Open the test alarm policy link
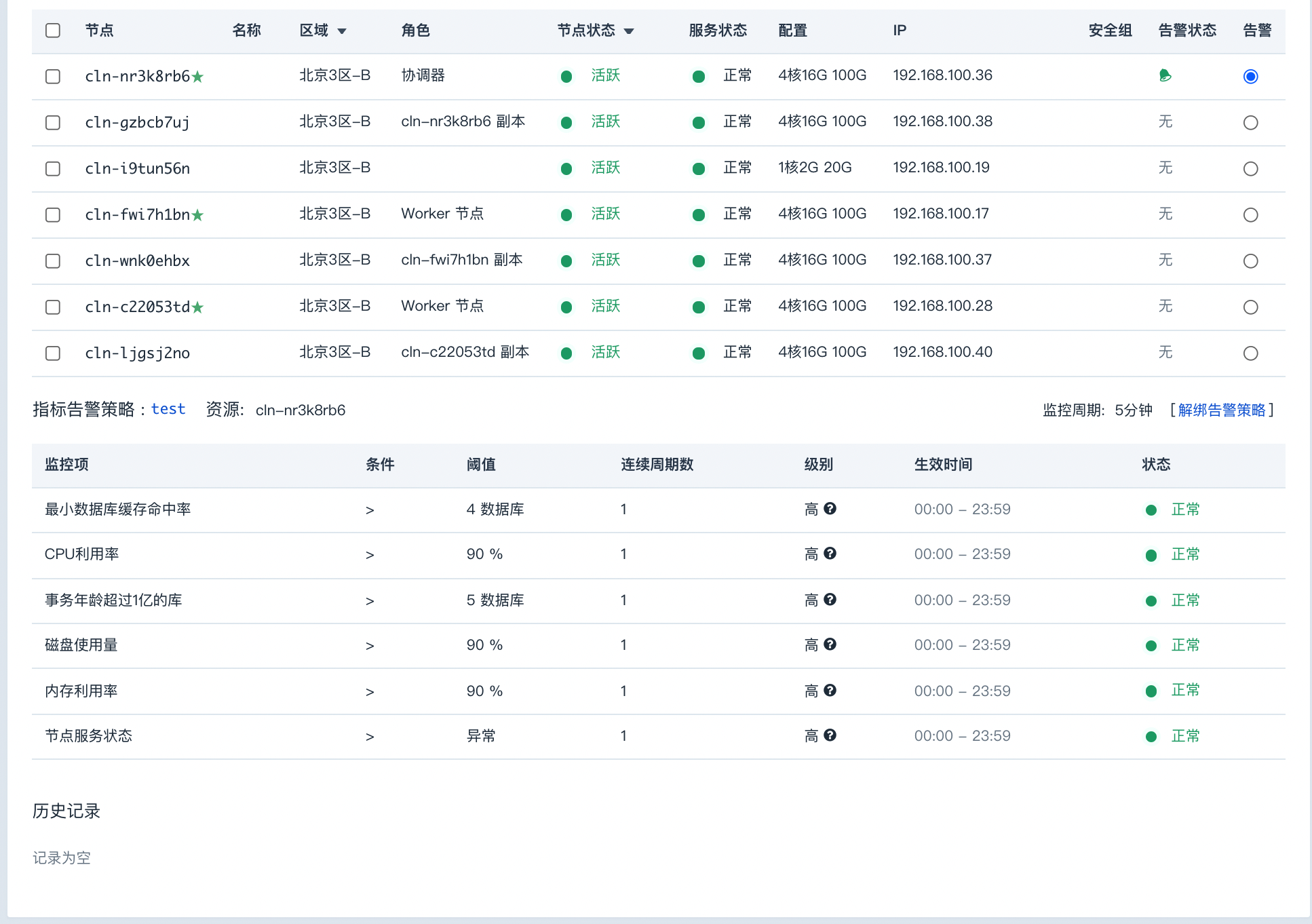 tap(168, 409)
